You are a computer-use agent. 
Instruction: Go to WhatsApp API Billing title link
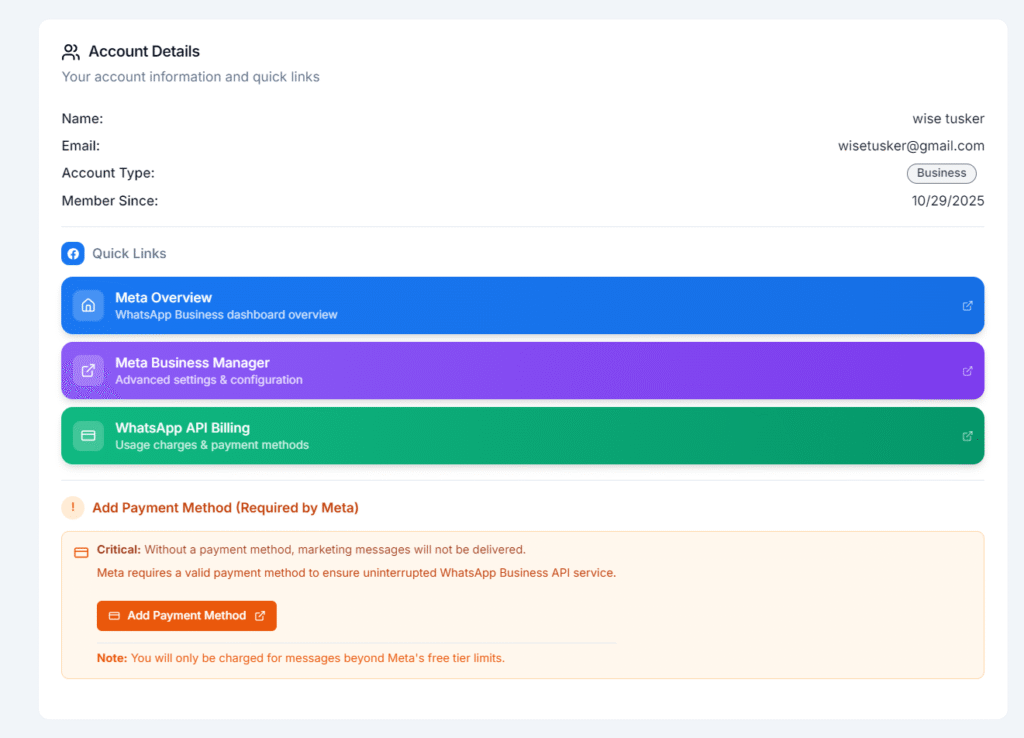coord(182,428)
